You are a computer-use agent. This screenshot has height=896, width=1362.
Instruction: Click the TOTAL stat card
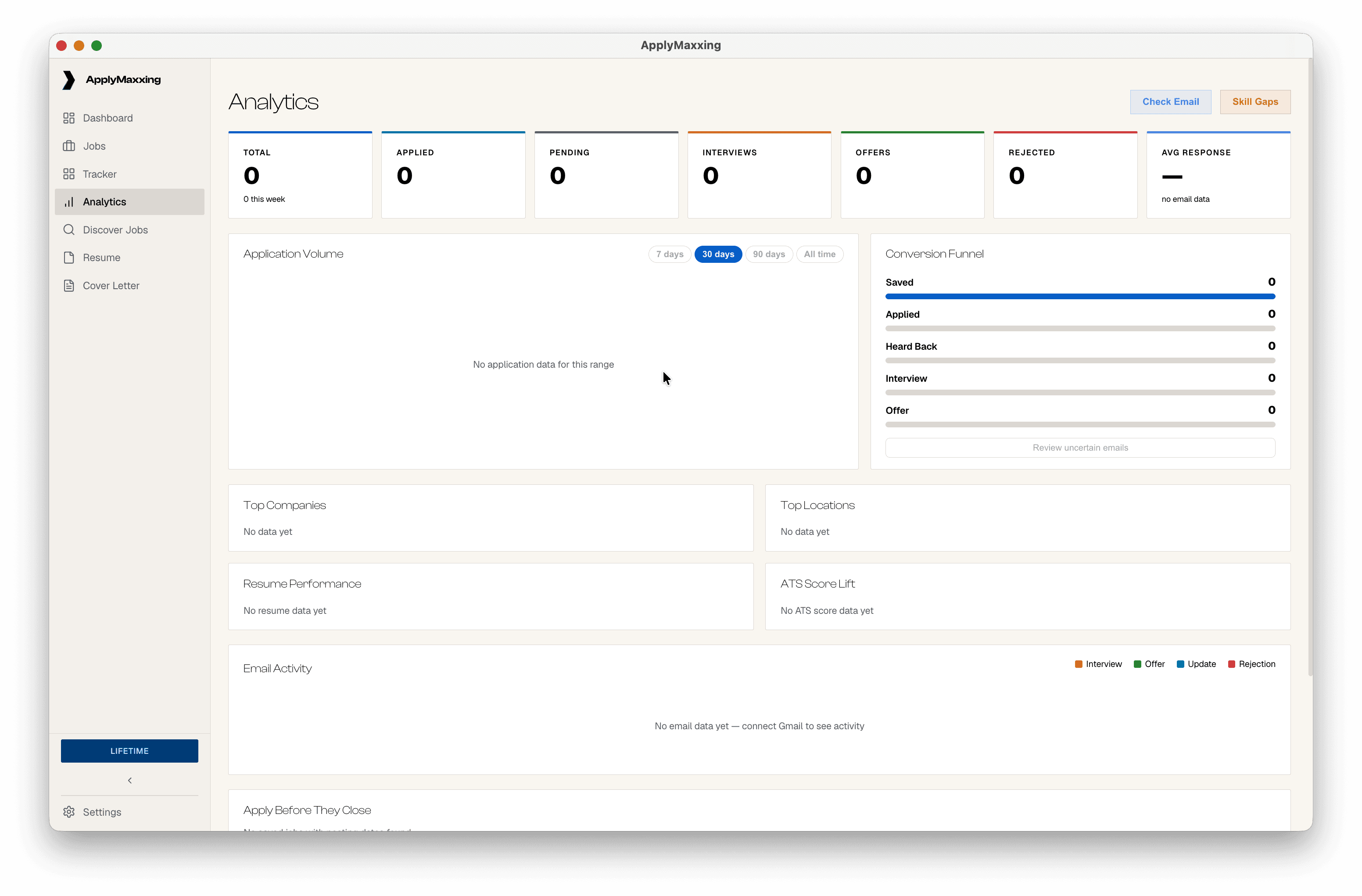pyautogui.click(x=301, y=175)
